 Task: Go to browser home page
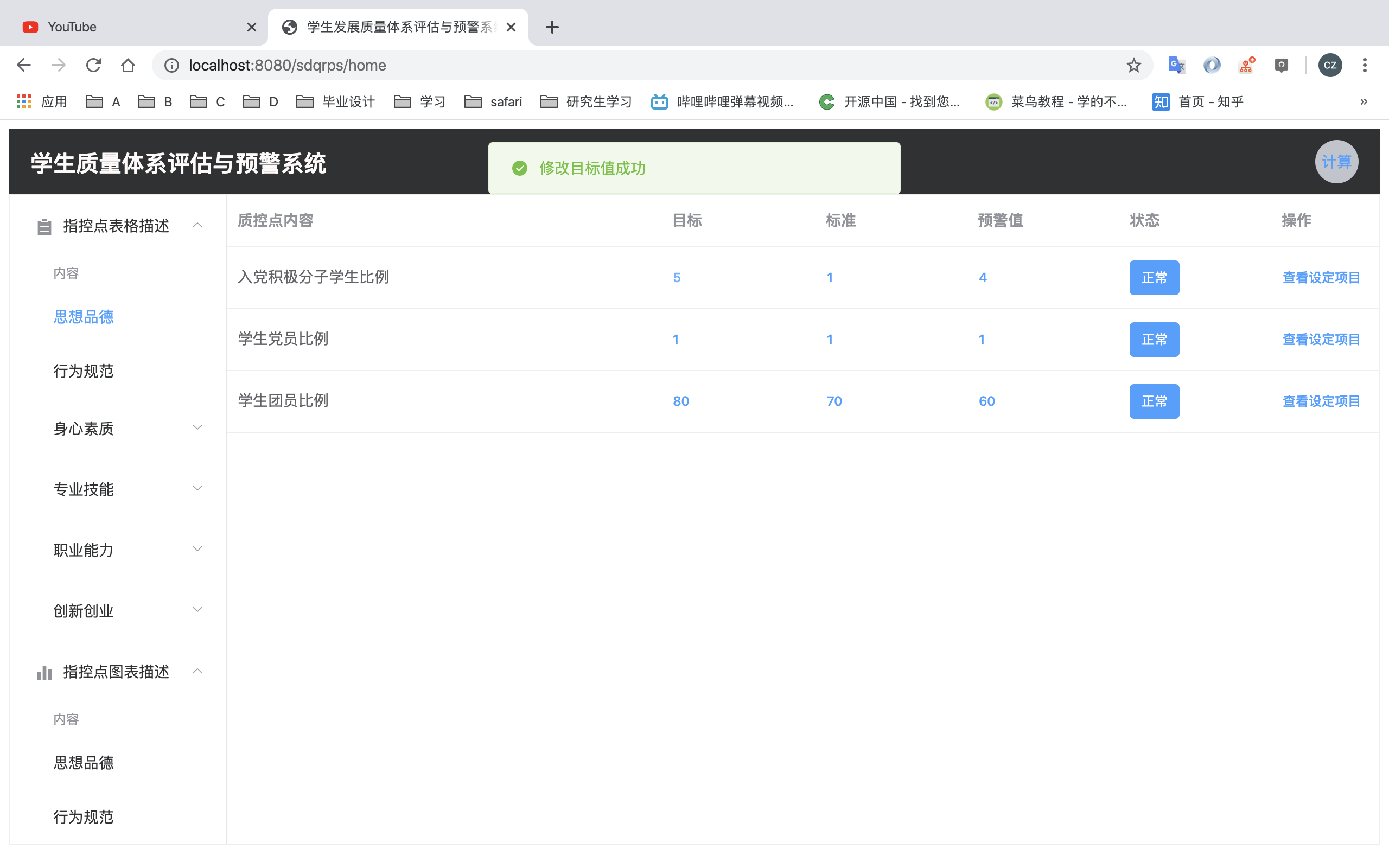(128, 65)
